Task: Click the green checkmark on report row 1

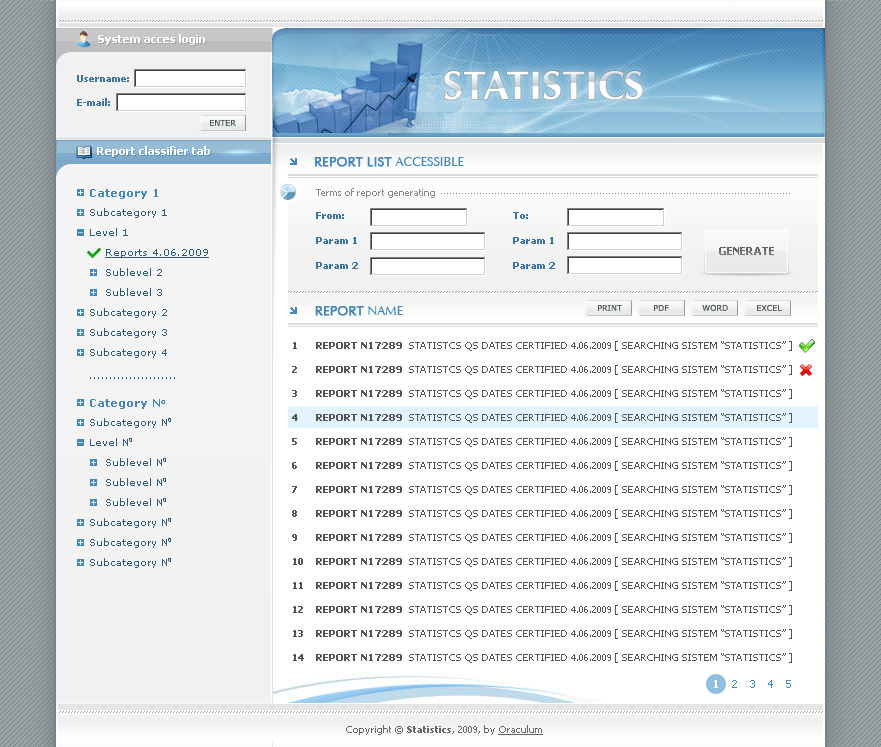Action: 806,345
